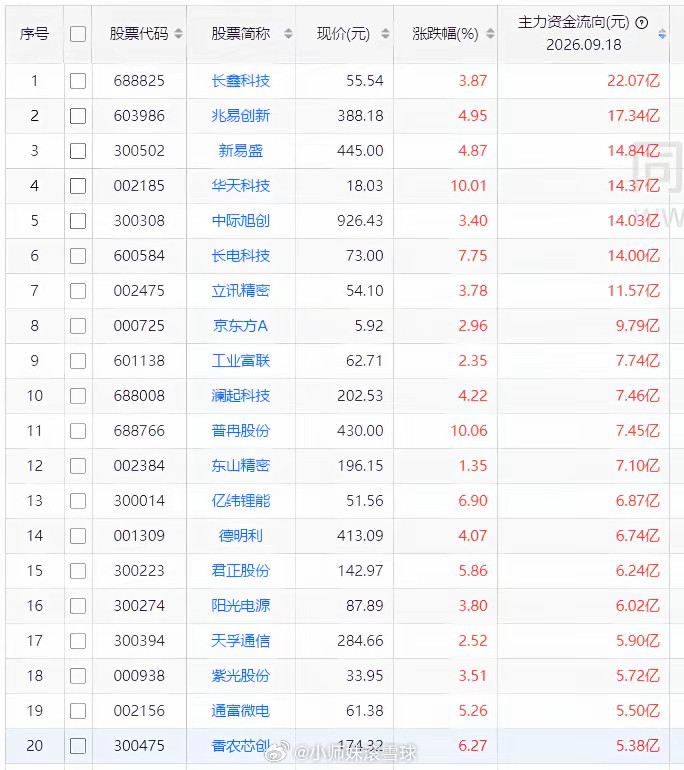Click the 现价(元) header label

point(343,34)
